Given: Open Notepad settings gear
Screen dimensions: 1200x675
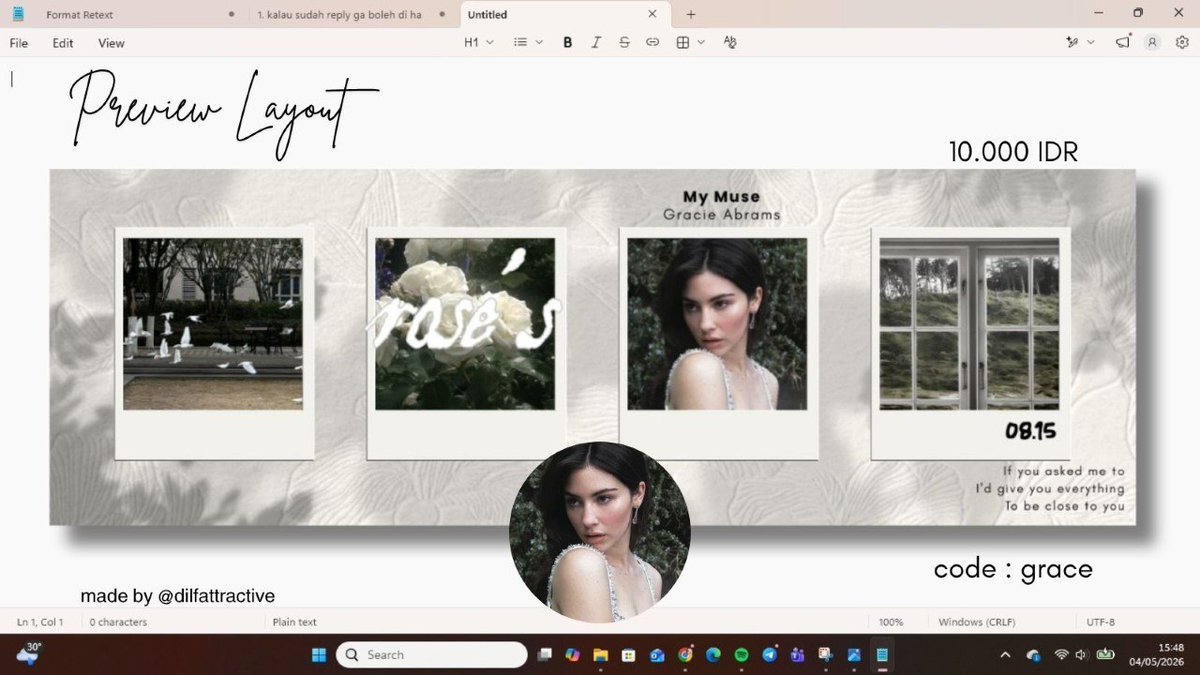Looking at the screenshot, I should 1182,43.
